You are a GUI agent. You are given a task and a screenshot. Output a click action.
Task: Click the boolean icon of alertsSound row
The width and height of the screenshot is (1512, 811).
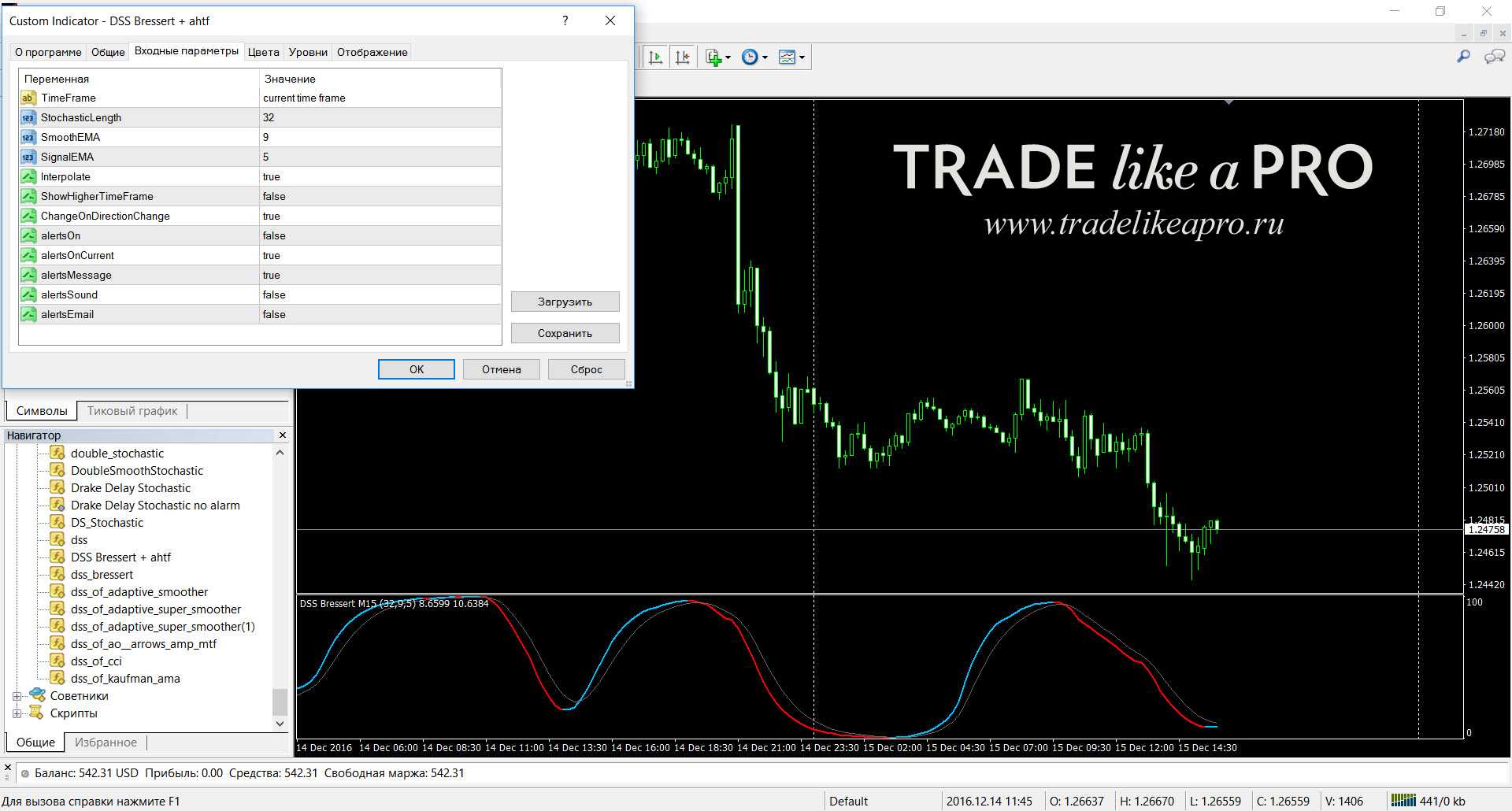point(28,294)
